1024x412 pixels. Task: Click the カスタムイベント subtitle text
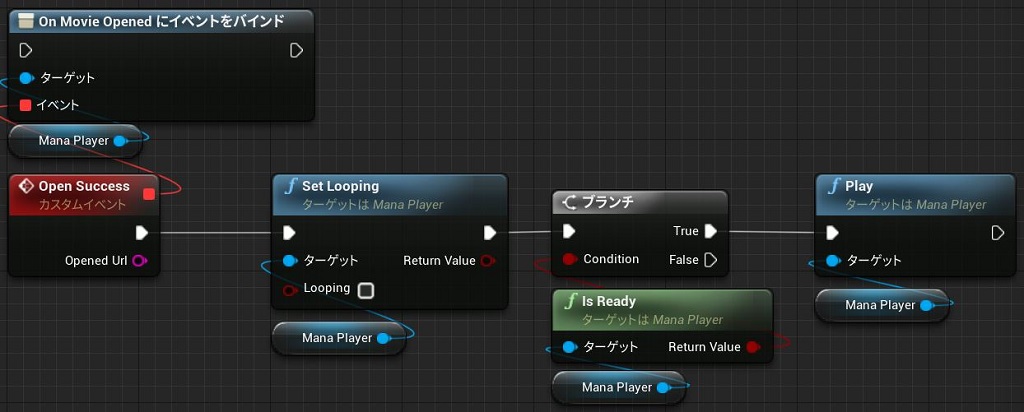(83, 205)
